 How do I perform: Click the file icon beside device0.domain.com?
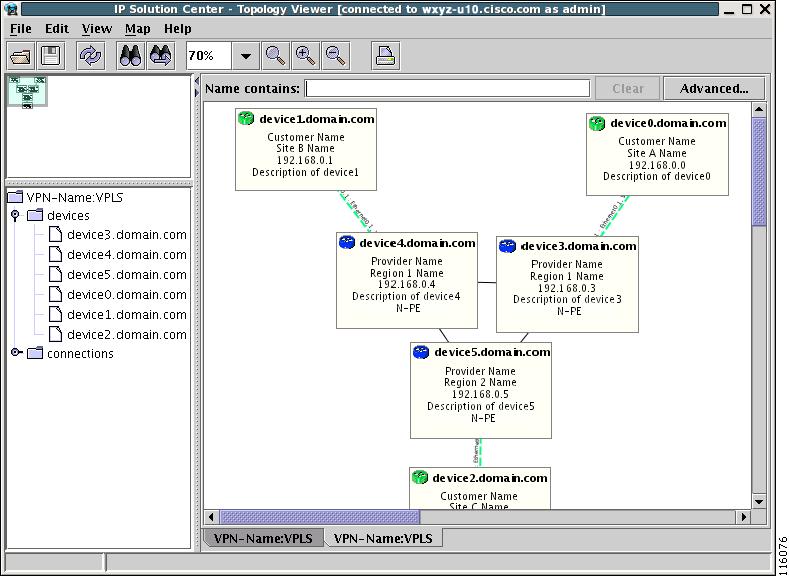click(55, 294)
